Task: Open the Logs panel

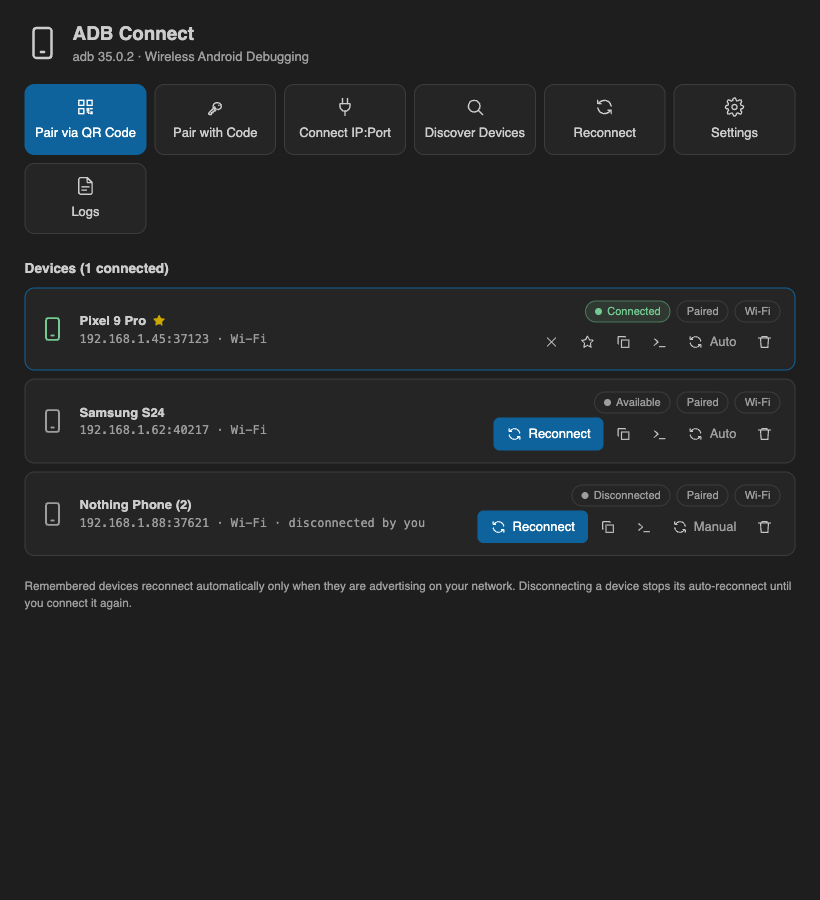Action: tap(86, 199)
